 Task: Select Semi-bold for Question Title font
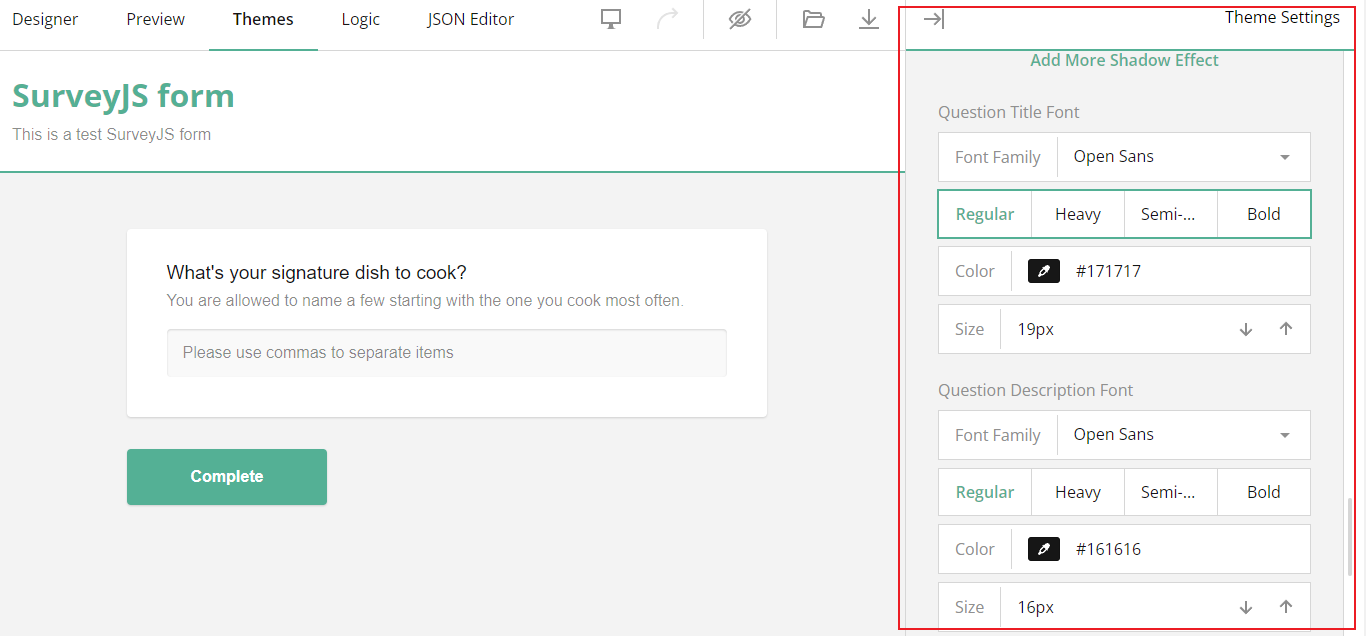[x=1170, y=213]
